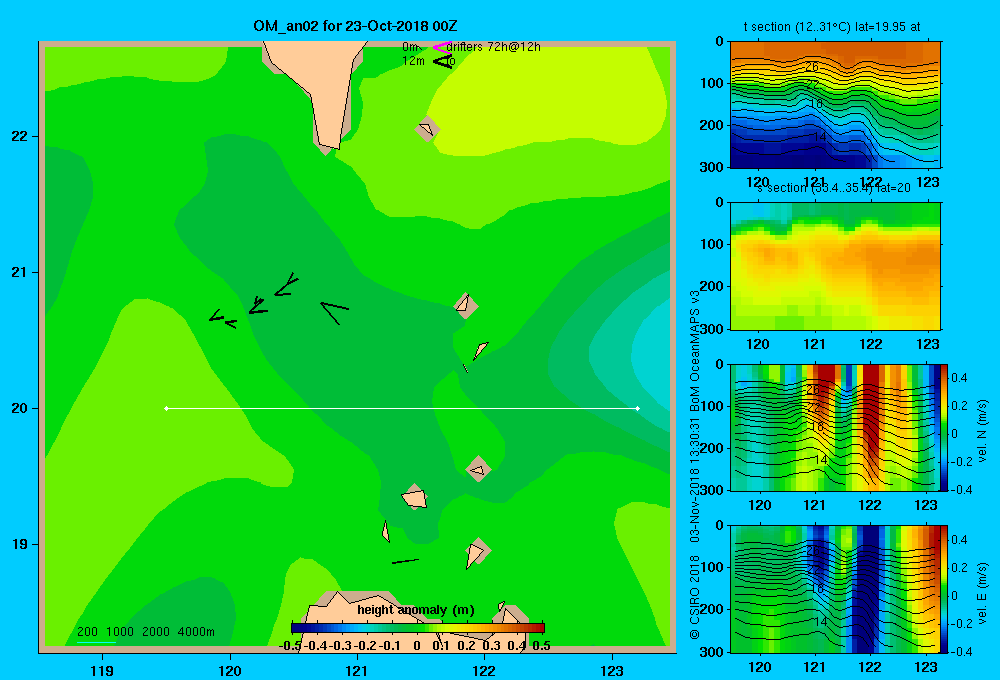Click the 't section (12..31°C) lat=19.95' title
This screenshot has width=1000, height=680.
[832, 27]
